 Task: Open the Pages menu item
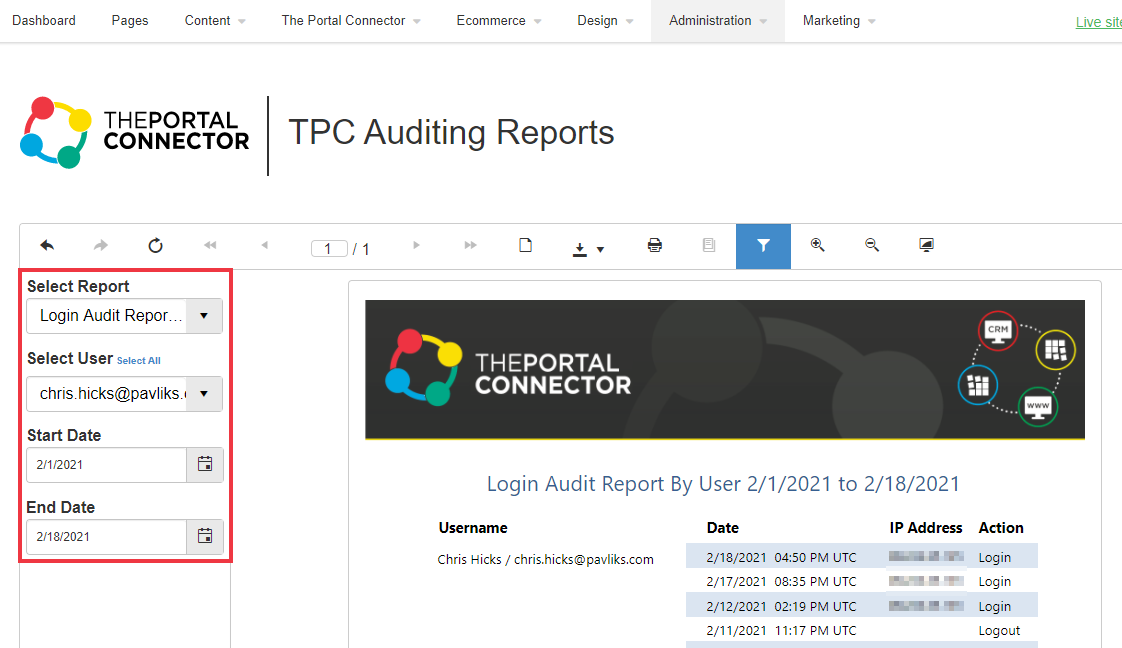130,21
